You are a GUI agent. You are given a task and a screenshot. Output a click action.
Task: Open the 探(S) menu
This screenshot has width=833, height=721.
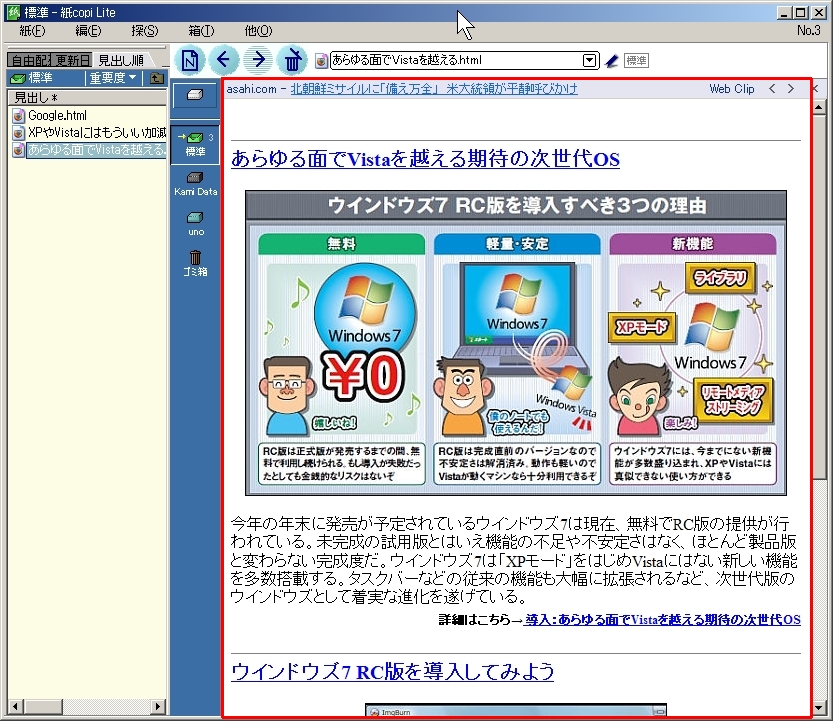tap(144, 31)
